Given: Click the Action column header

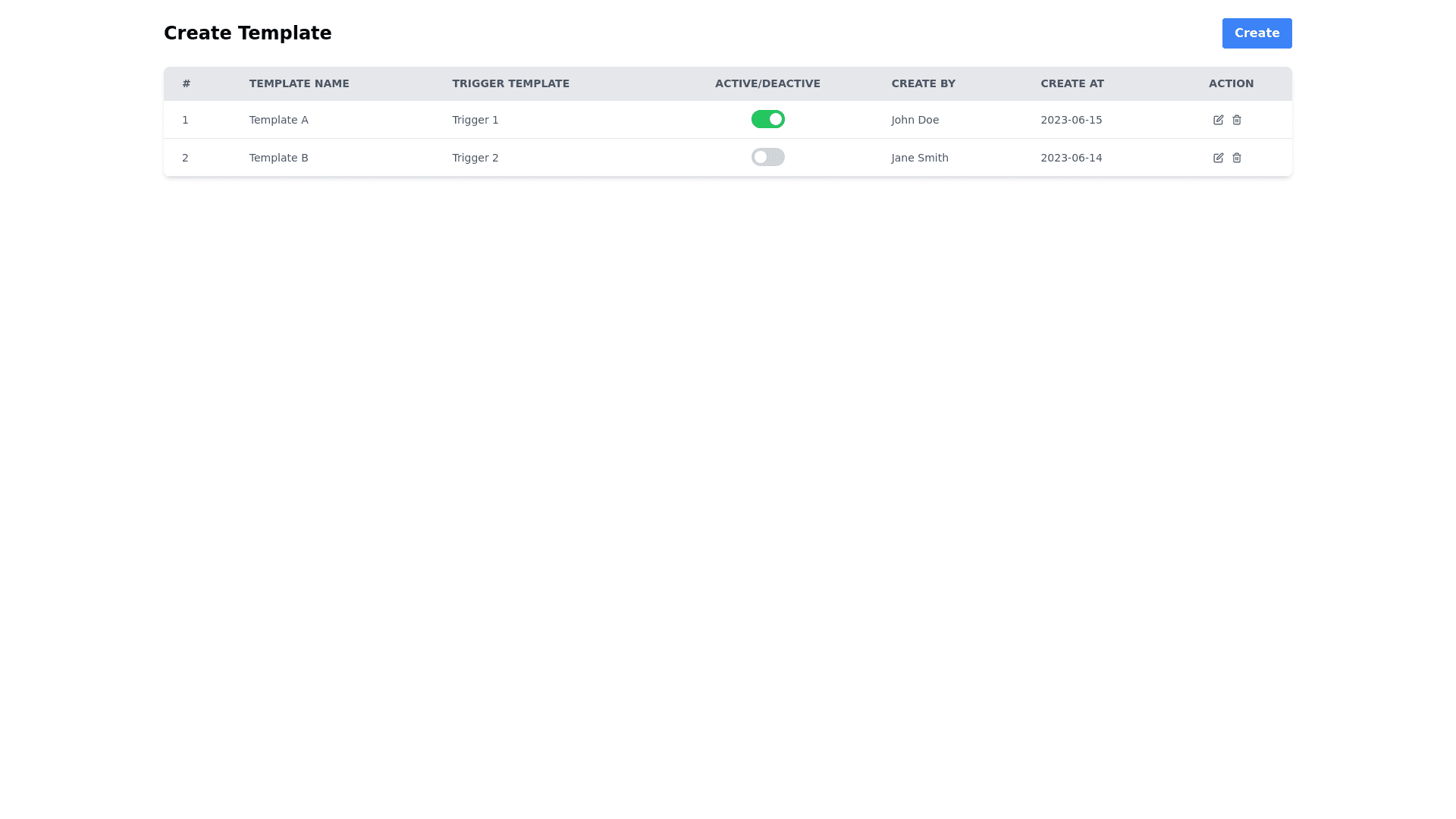Looking at the screenshot, I should pos(1231,83).
